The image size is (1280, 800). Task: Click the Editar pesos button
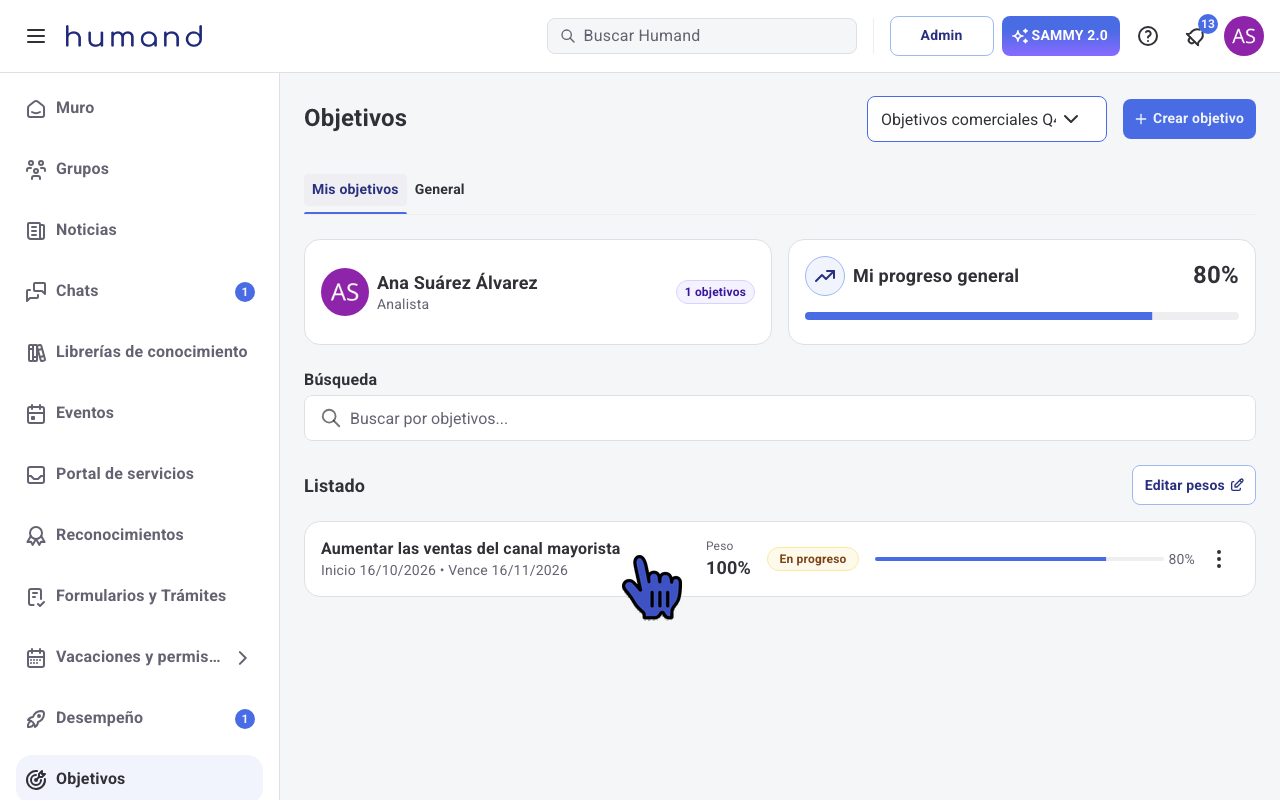[x=1194, y=485]
